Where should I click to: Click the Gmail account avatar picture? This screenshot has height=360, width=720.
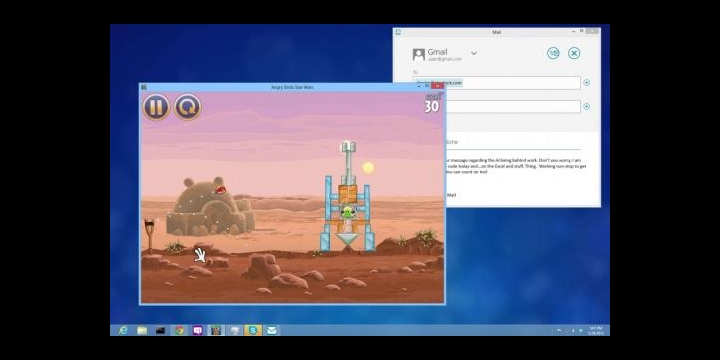coord(418,55)
